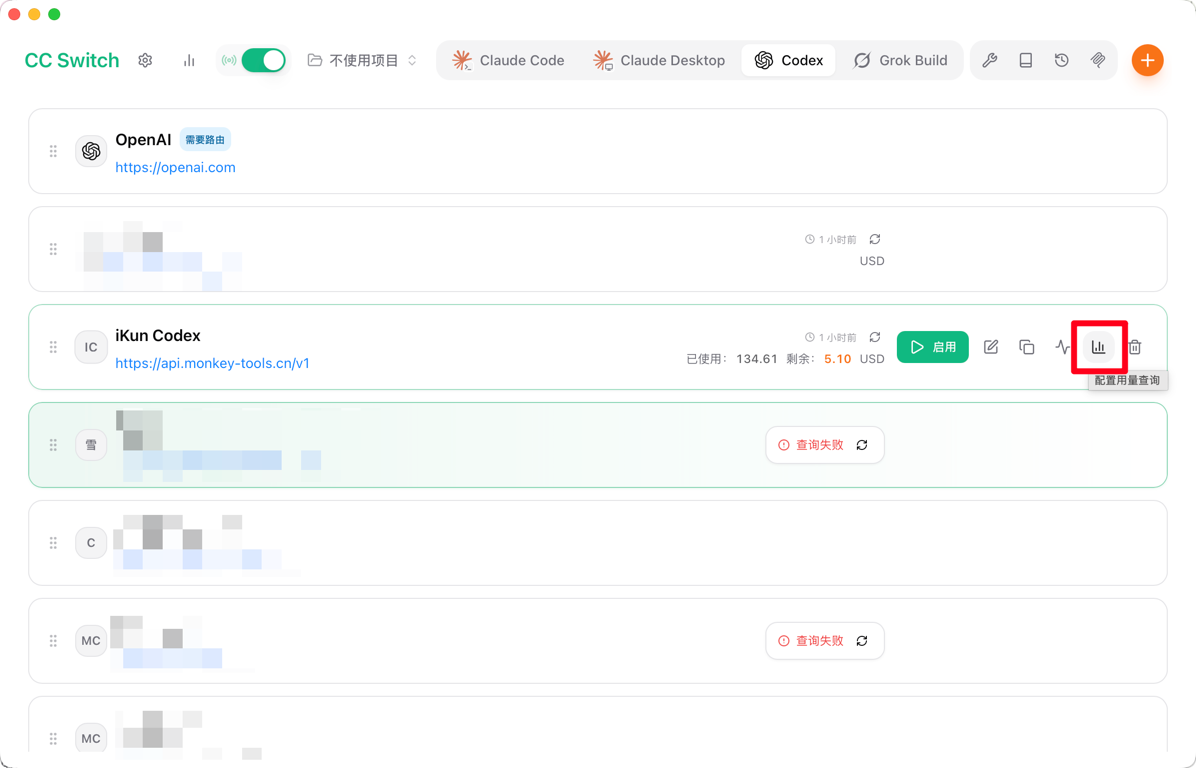Click the iKun Codex provider name

[158, 336]
